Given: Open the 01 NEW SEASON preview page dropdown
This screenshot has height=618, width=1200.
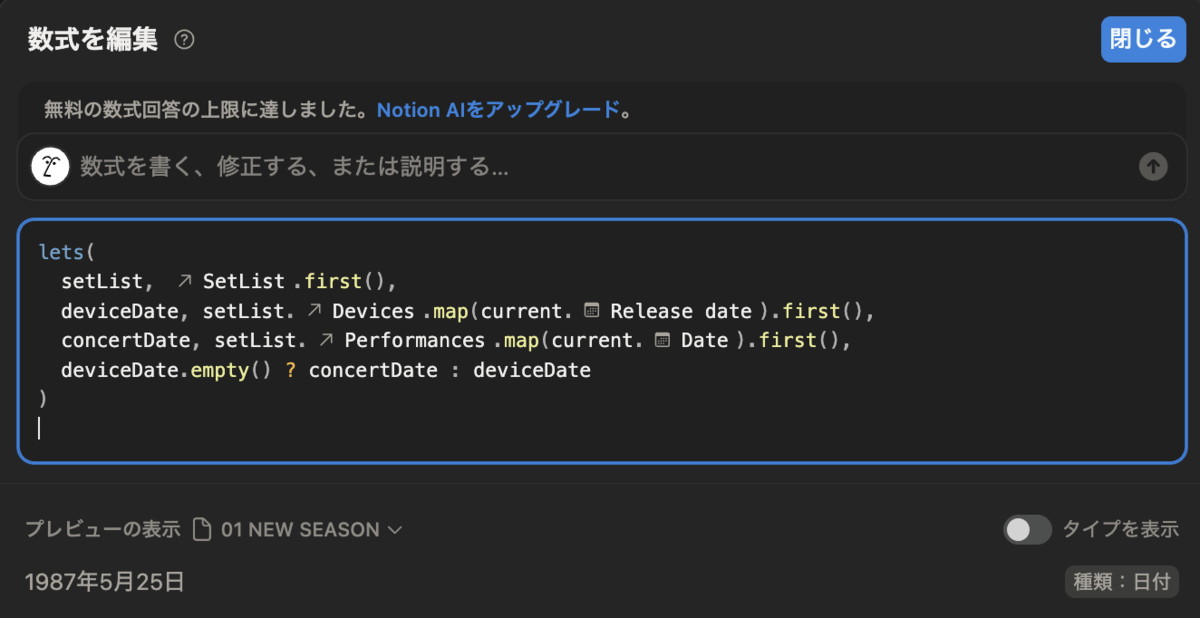Looking at the screenshot, I should pos(311,530).
